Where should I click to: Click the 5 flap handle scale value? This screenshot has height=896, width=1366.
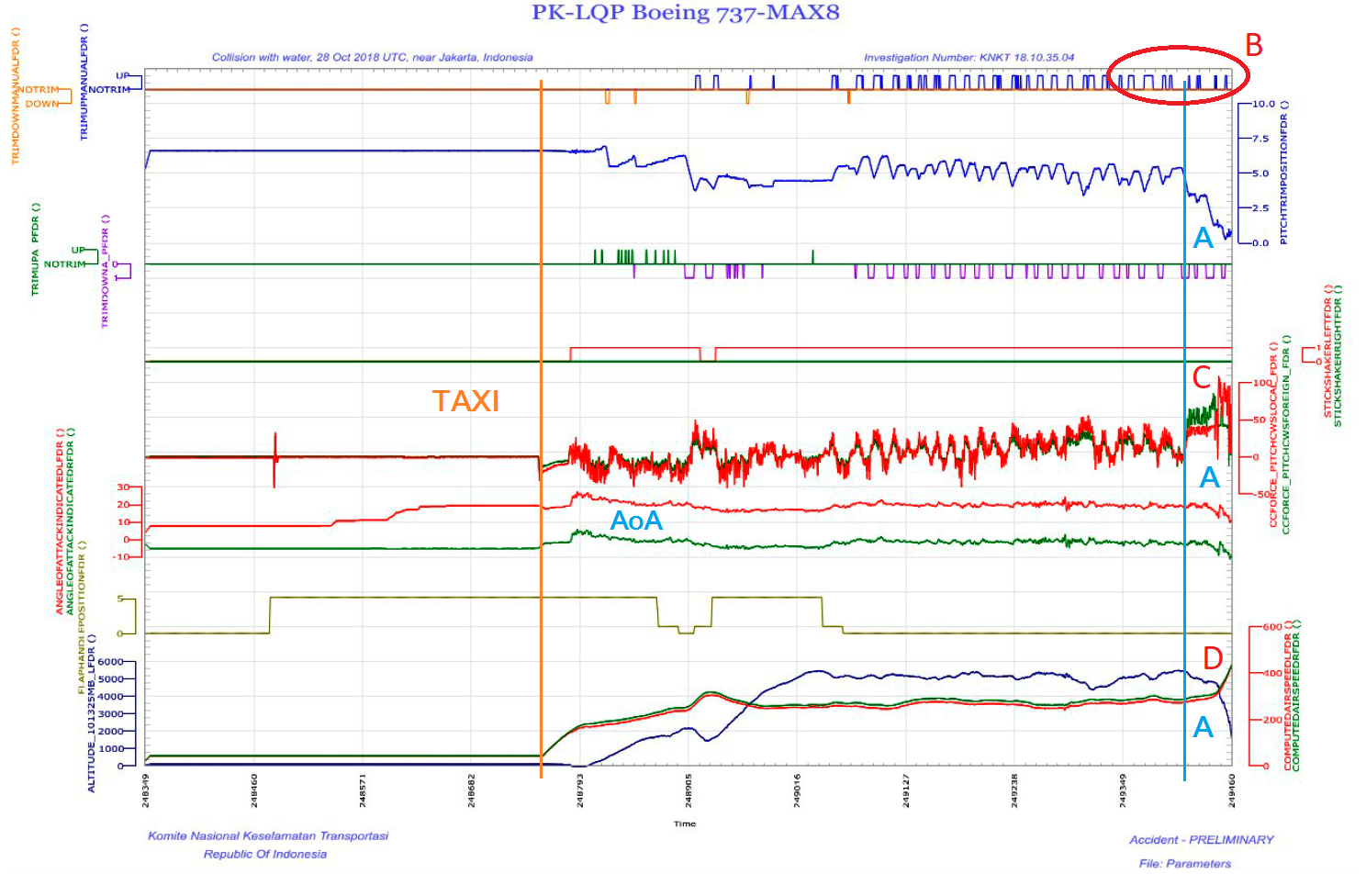pyautogui.click(x=120, y=599)
